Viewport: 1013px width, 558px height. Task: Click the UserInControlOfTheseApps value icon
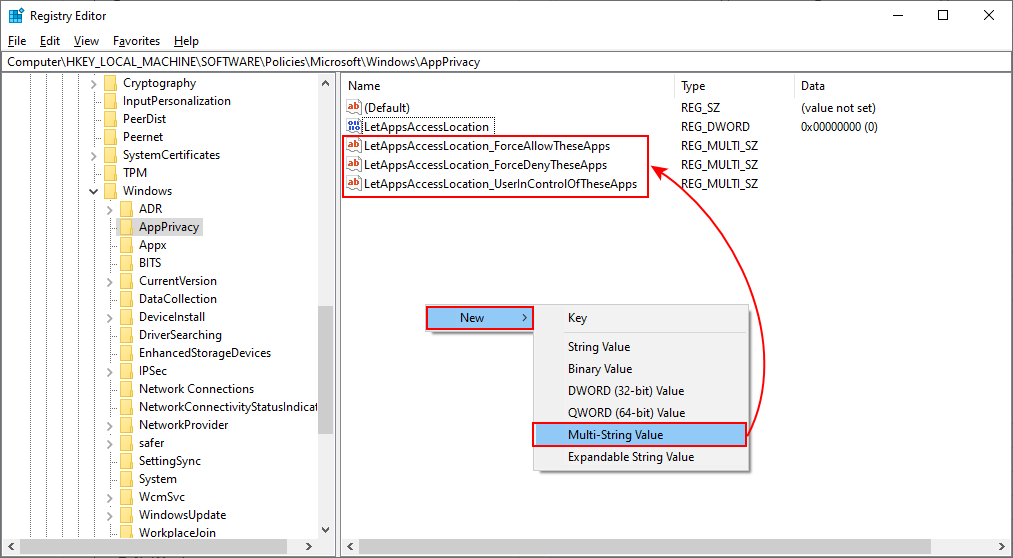pyautogui.click(x=354, y=184)
